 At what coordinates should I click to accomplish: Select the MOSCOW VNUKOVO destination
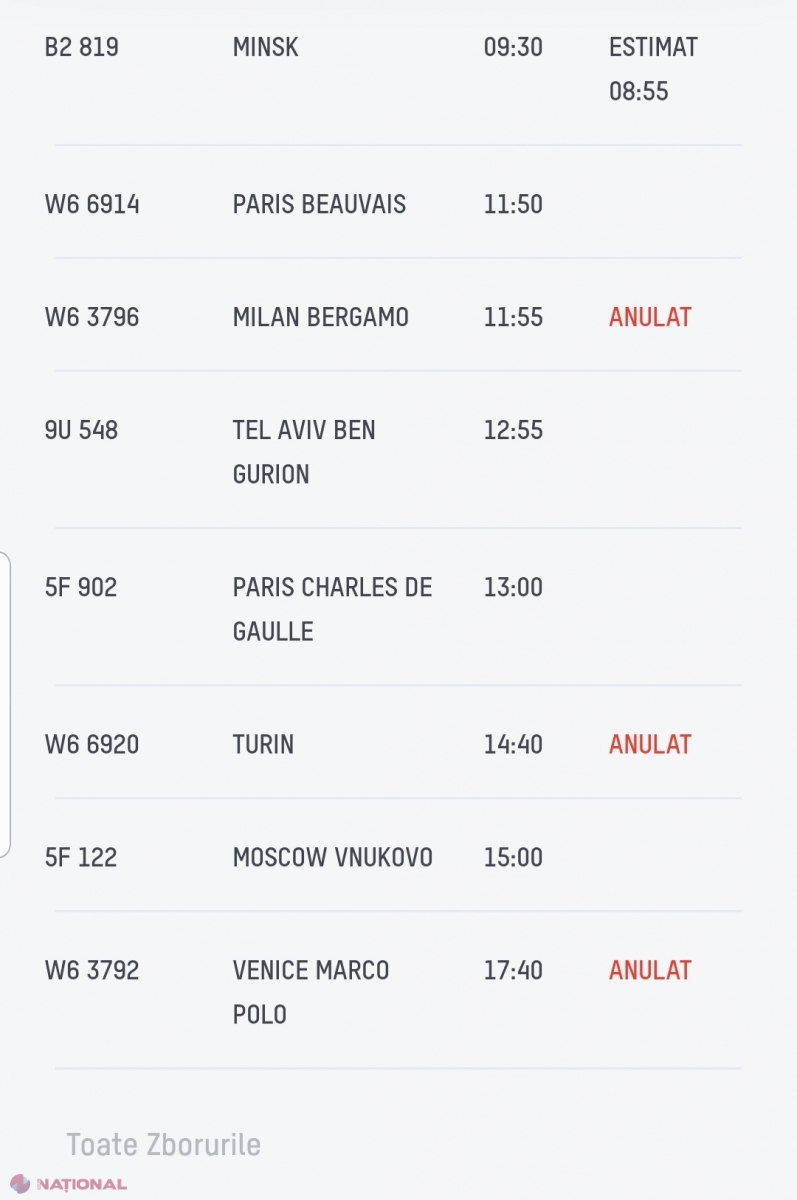tap(332, 857)
